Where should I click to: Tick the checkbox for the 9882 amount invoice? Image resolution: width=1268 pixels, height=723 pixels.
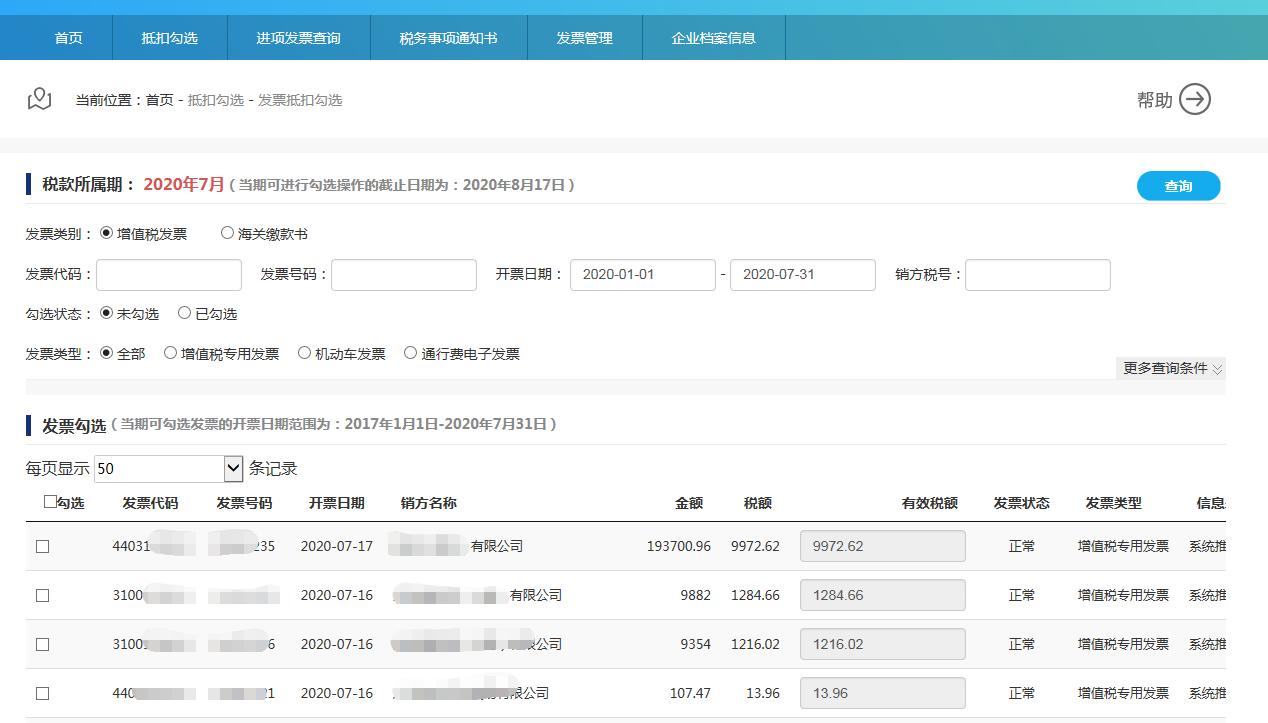click(41, 595)
